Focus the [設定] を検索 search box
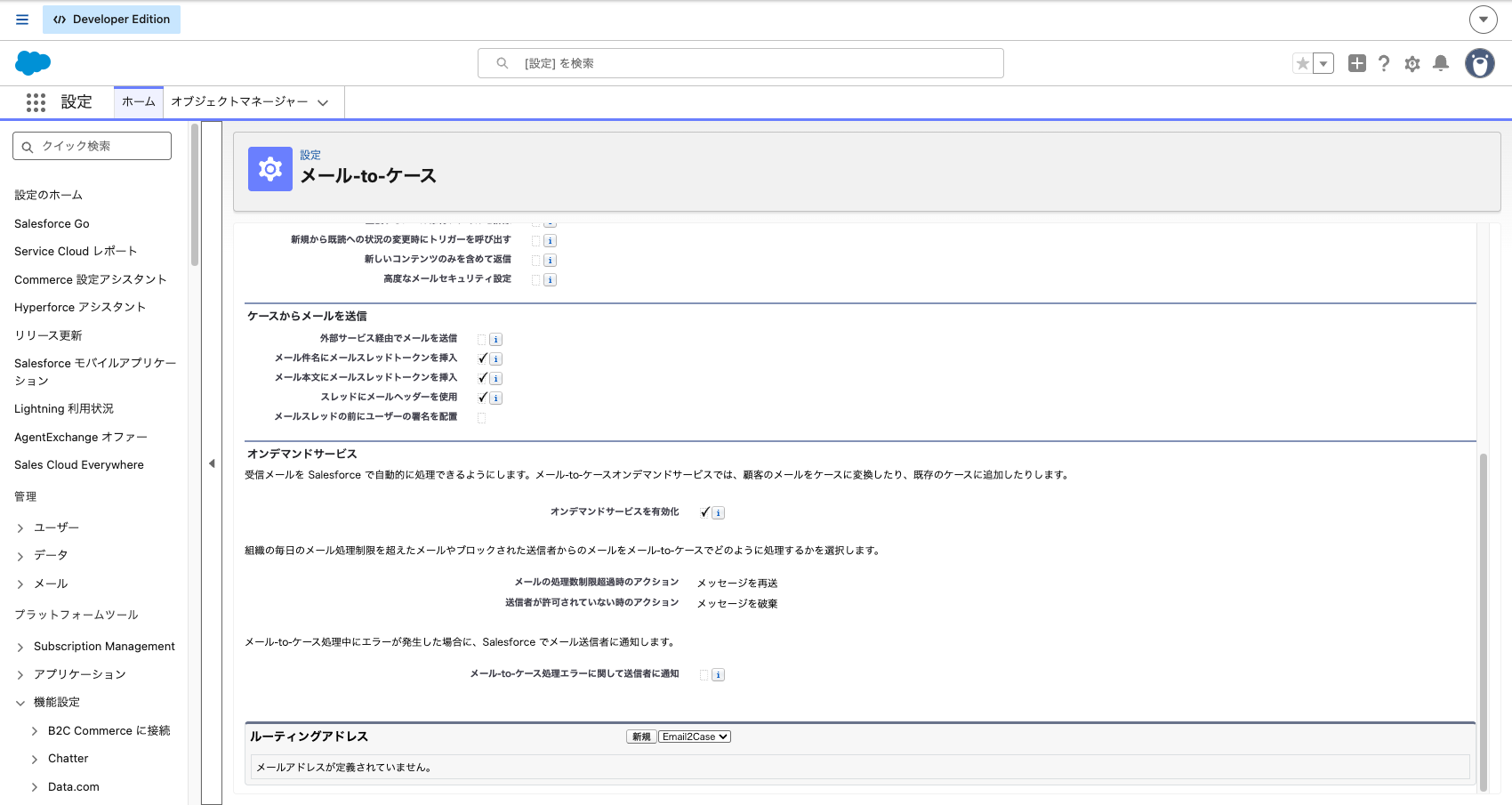The width and height of the screenshot is (1512, 805). pos(741,63)
